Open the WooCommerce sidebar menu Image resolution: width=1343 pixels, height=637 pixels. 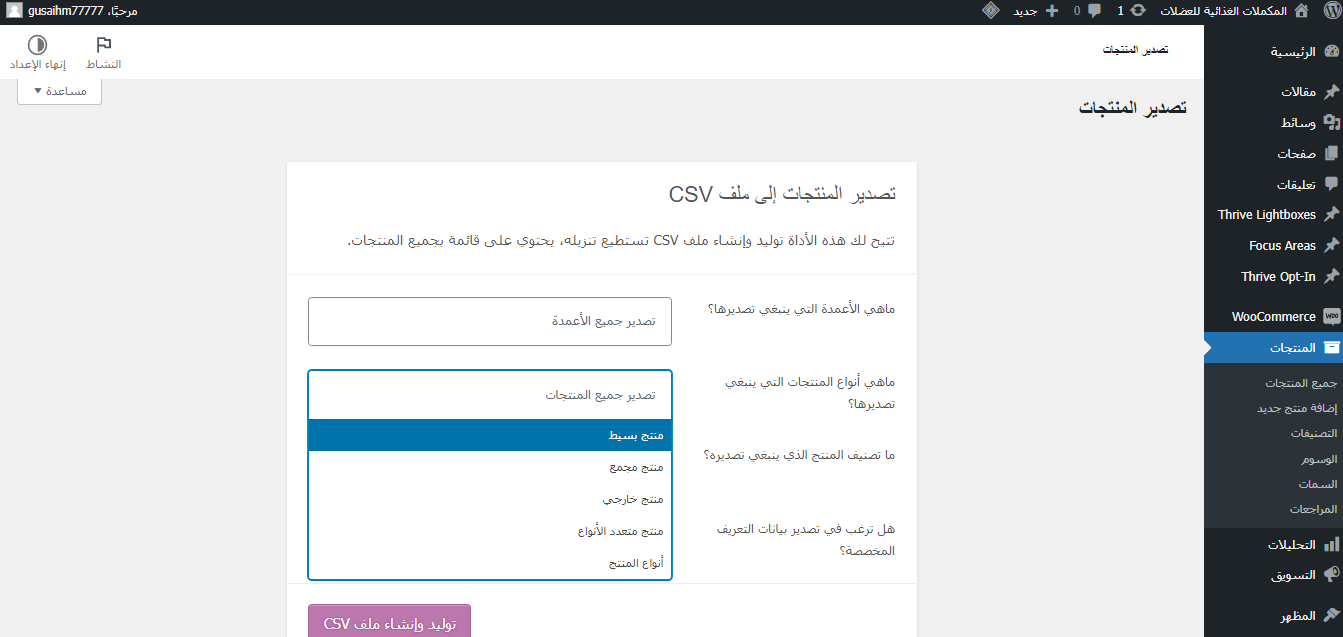1273,316
